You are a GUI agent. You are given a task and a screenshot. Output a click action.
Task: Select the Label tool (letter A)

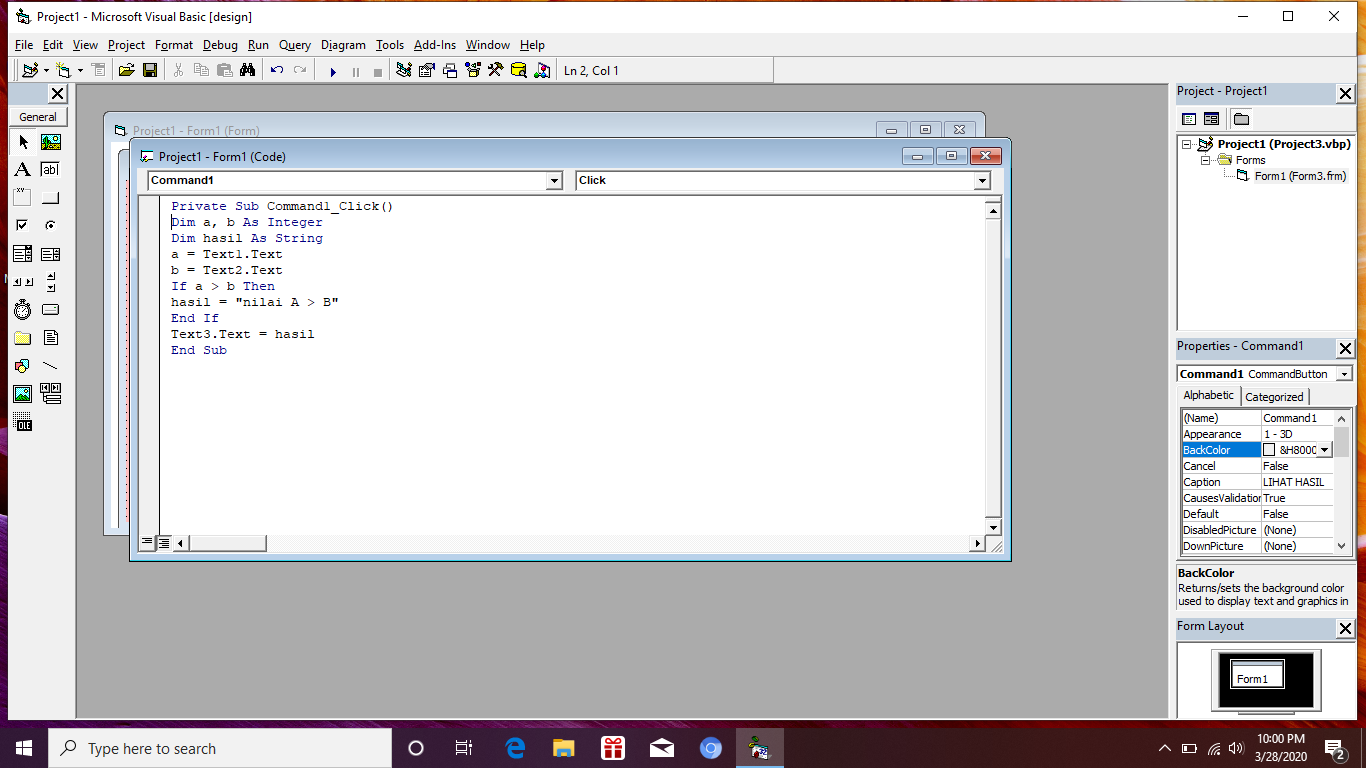click(23, 170)
